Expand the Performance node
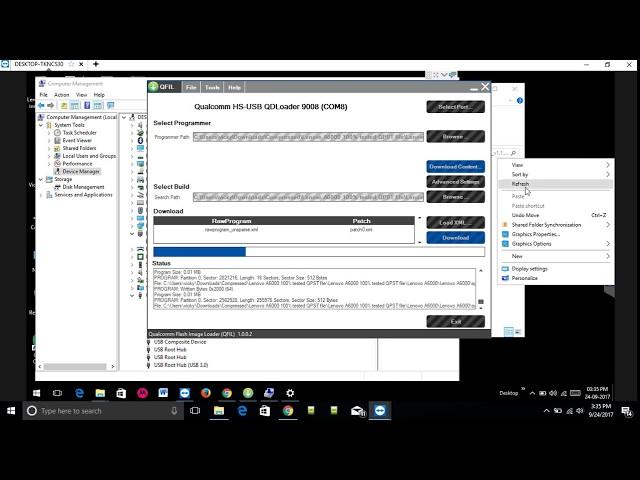This screenshot has height=480, width=640. click(49, 164)
